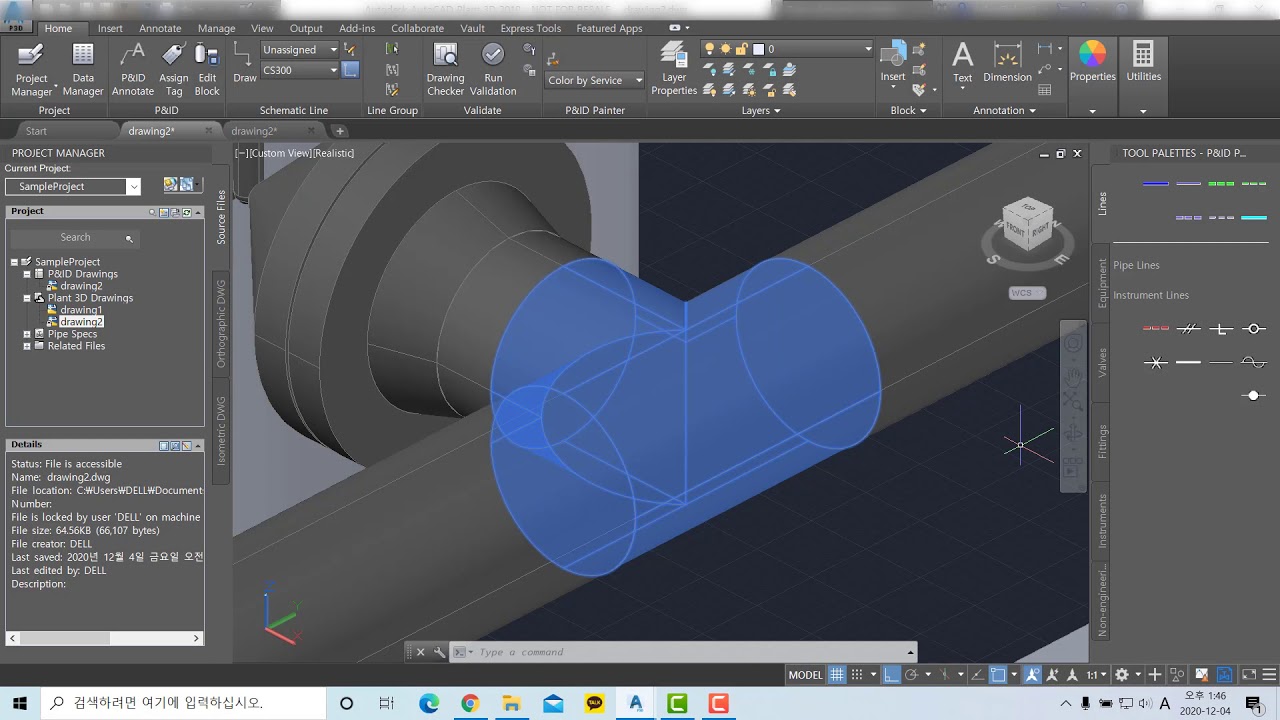1280x720 pixels.
Task: Switch to the Annotate ribbon tab
Action: tap(160, 28)
